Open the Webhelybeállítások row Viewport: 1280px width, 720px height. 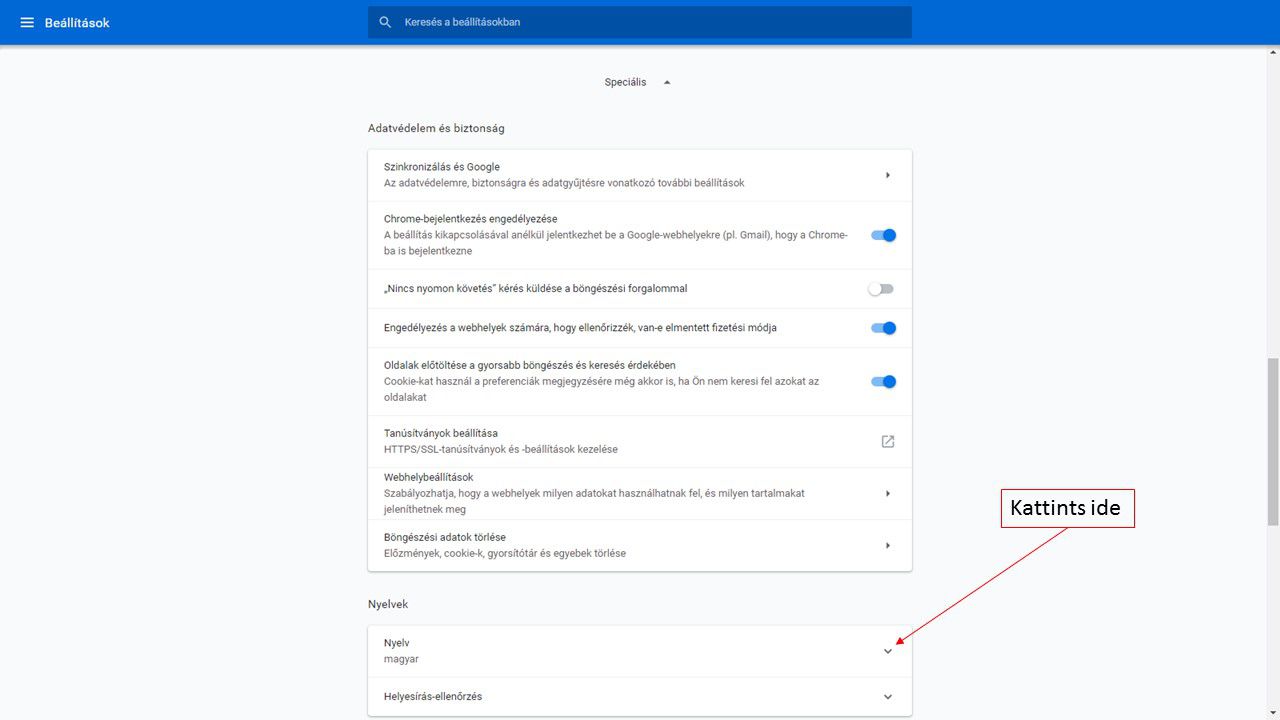(600, 493)
